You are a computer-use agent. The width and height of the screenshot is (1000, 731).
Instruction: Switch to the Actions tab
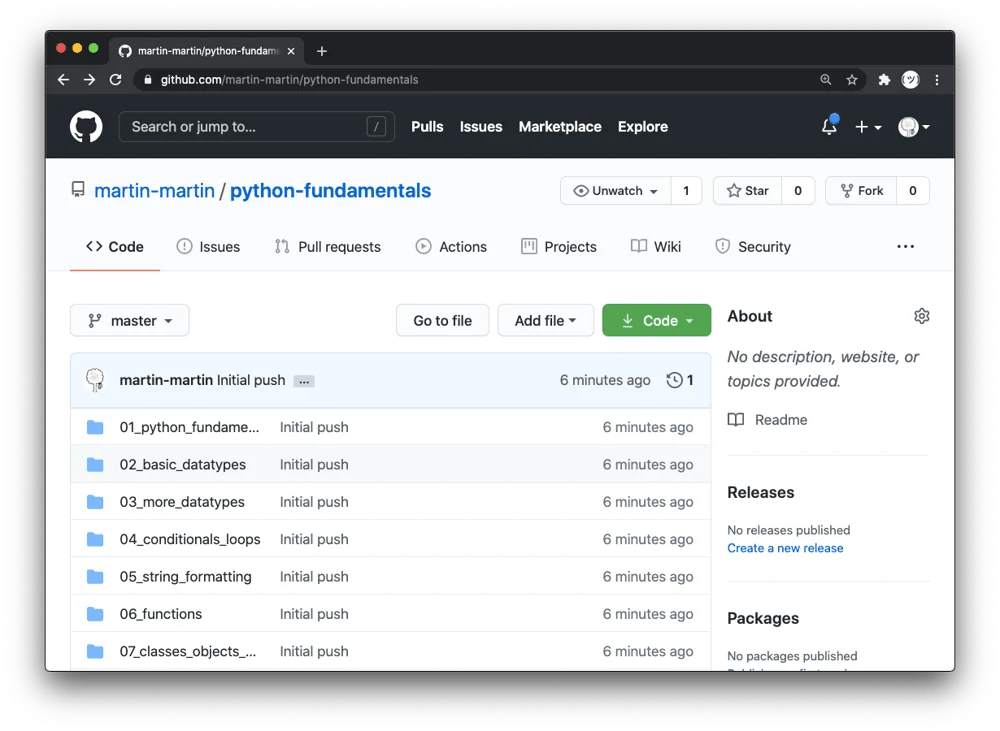(451, 247)
